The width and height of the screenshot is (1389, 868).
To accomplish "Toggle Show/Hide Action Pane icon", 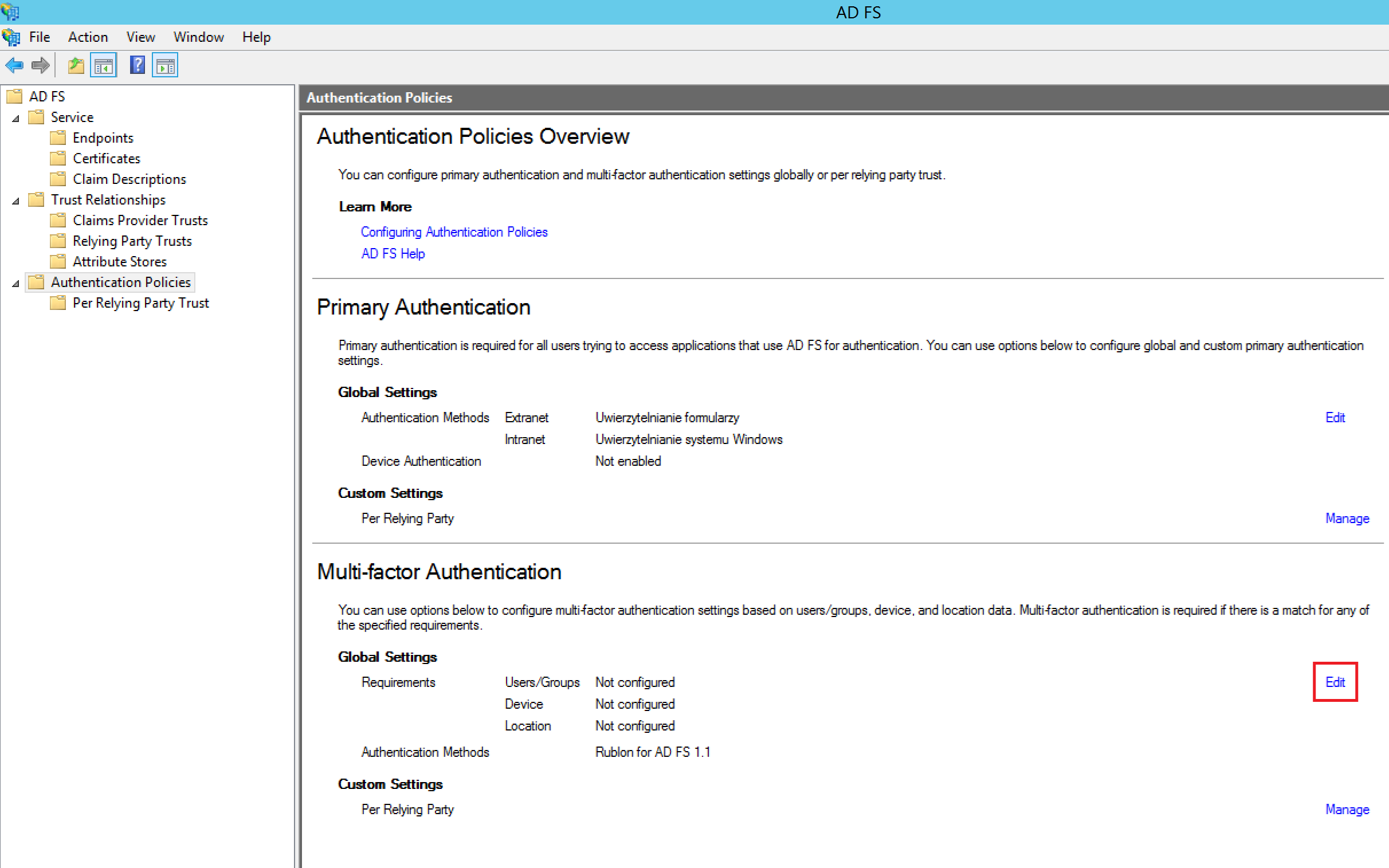I will tap(165, 65).
